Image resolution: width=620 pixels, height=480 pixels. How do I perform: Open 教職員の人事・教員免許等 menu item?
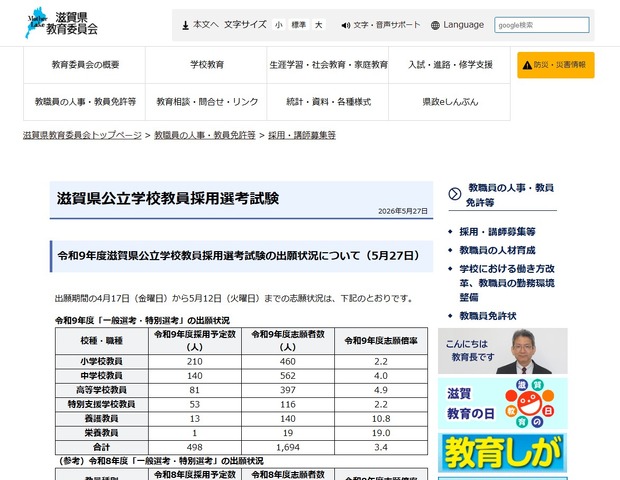(x=85, y=102)
